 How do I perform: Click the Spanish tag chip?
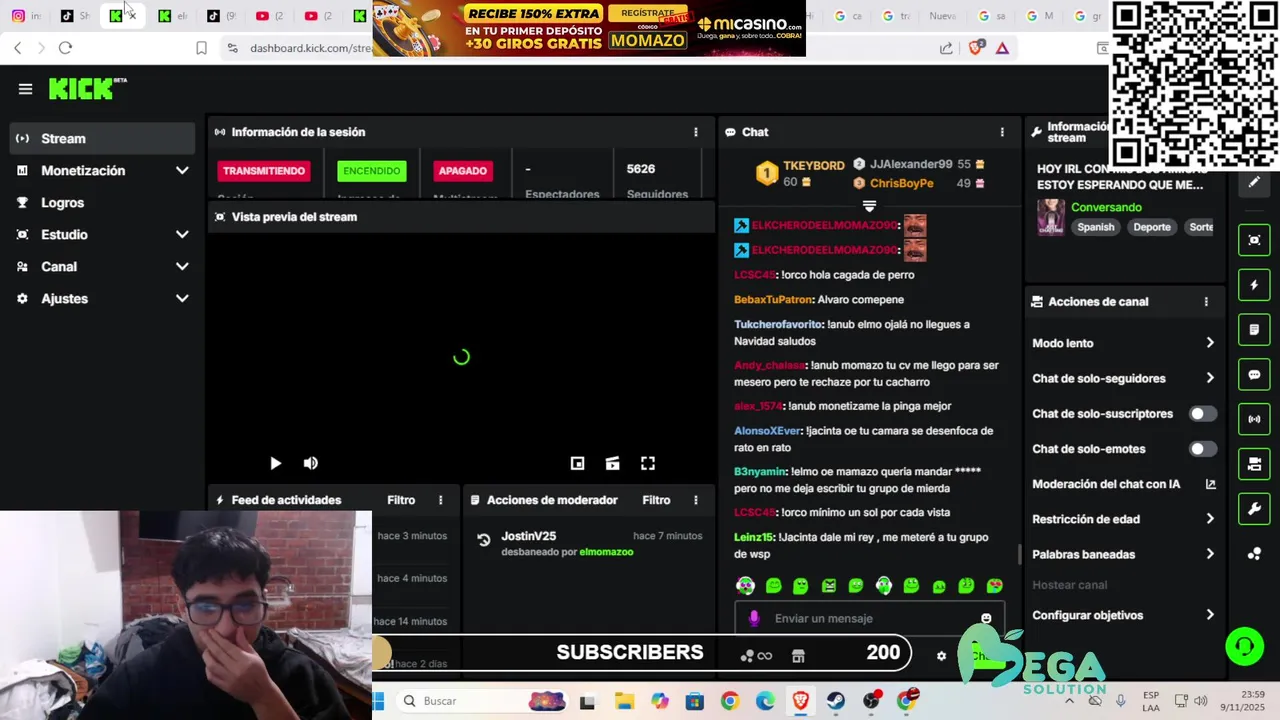[1096, 227]
